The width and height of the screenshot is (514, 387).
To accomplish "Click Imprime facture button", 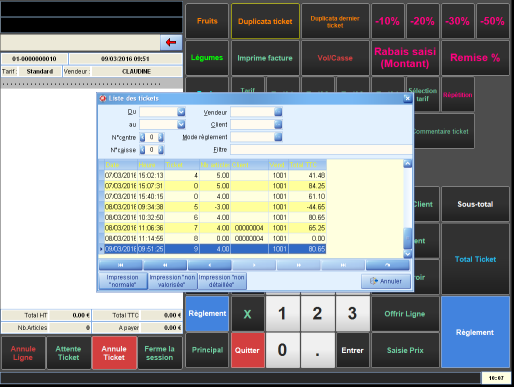I will pyautogui.click(x=265, y=58).
